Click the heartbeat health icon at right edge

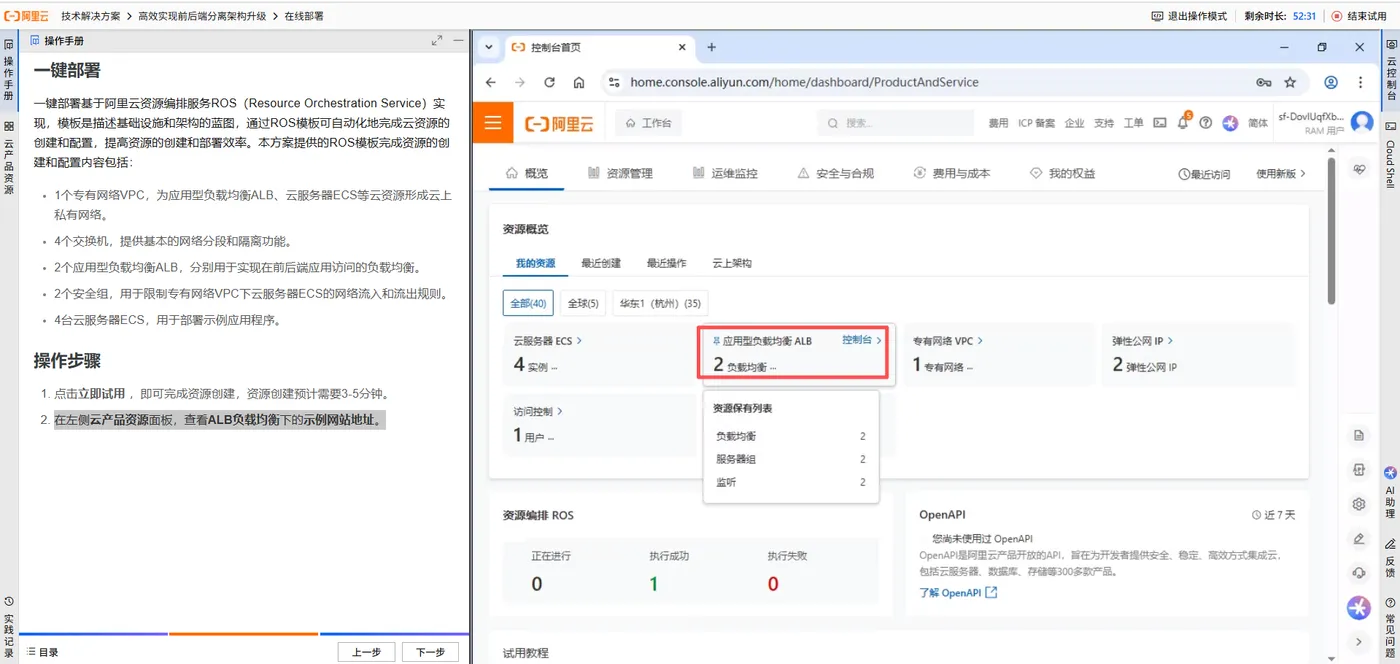[1359, 170]
